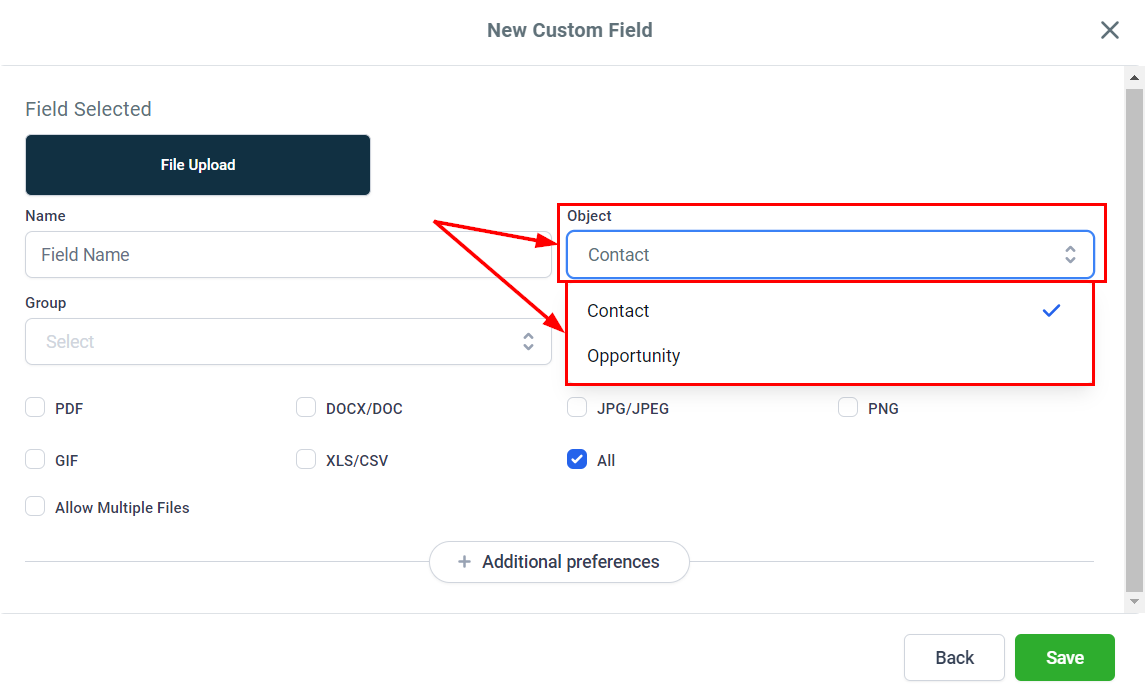Click the Group dropdown chevron arrows
The image size is (1145, 695).
pos(528,342)
